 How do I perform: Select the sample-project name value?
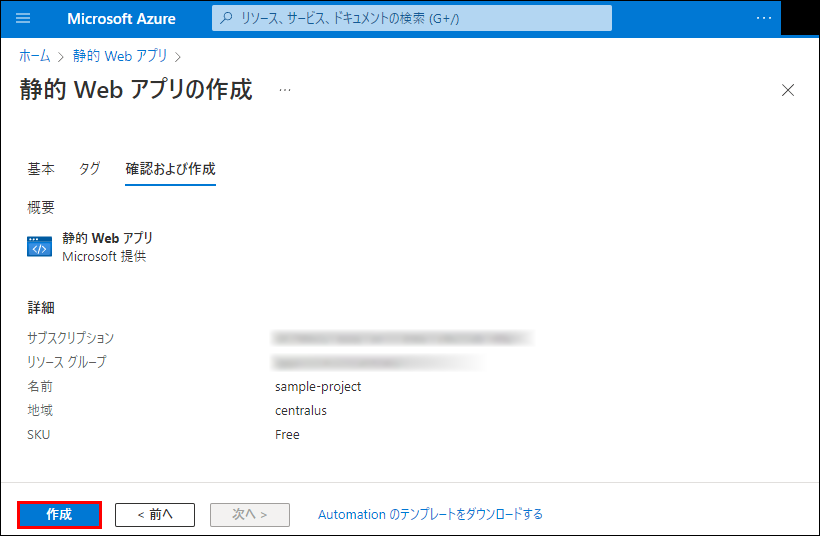tap(318, 386)
